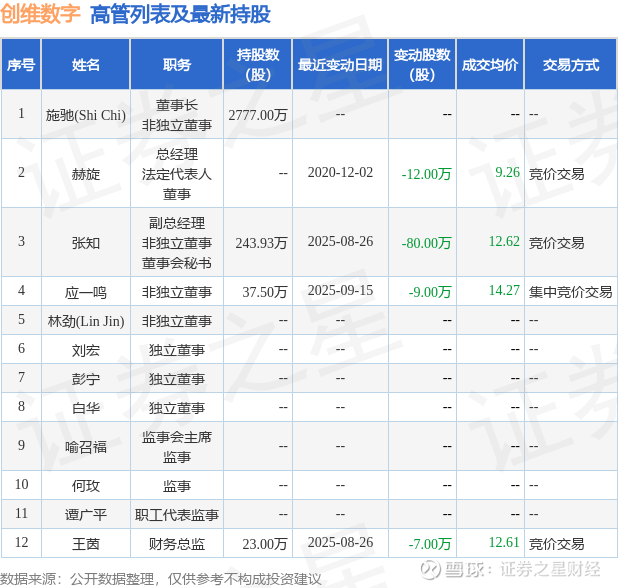Click the 数据来源 disclaimer footer text
618x588 pixels.
(160, 579)
